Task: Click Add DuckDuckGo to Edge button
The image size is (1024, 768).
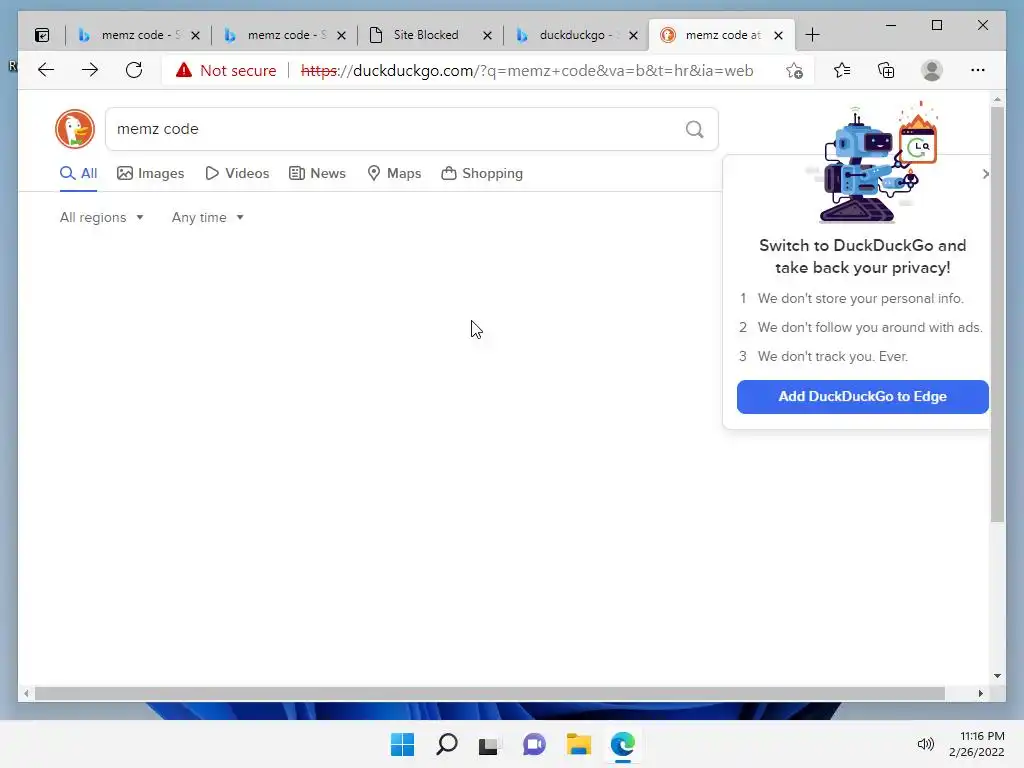Action: [862, 396]
